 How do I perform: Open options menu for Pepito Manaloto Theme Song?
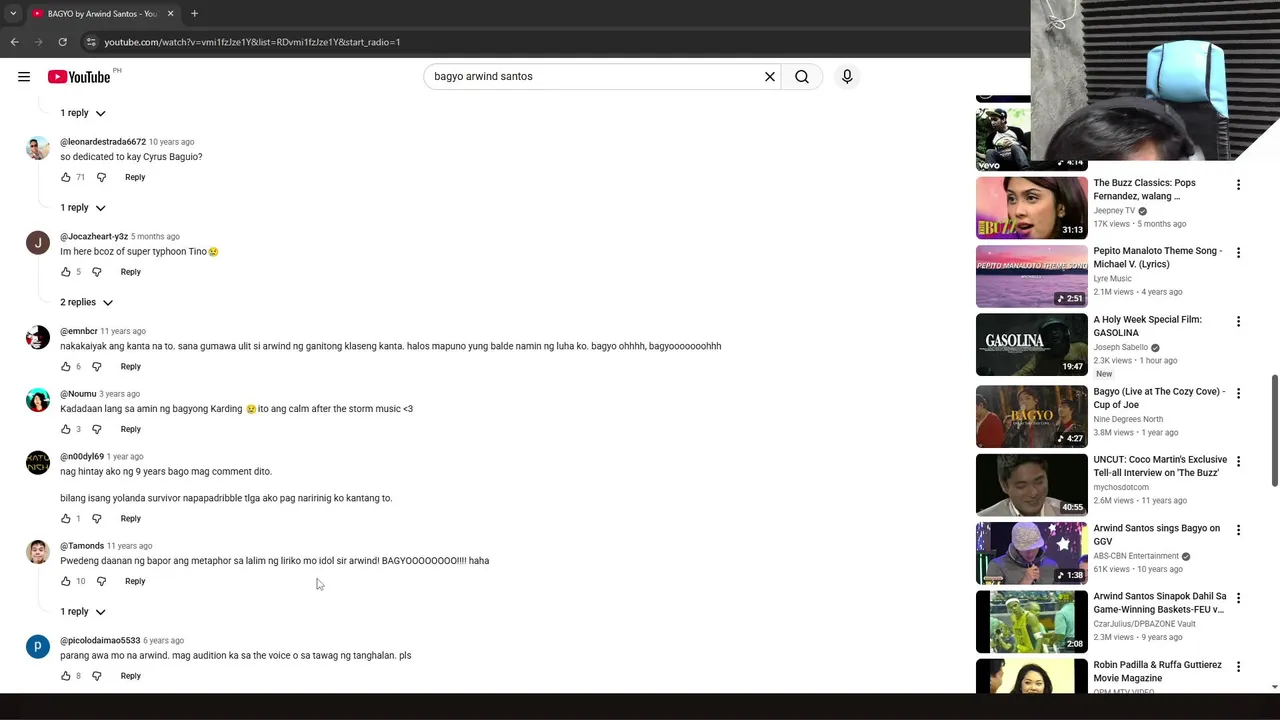tap(1238, 253)
